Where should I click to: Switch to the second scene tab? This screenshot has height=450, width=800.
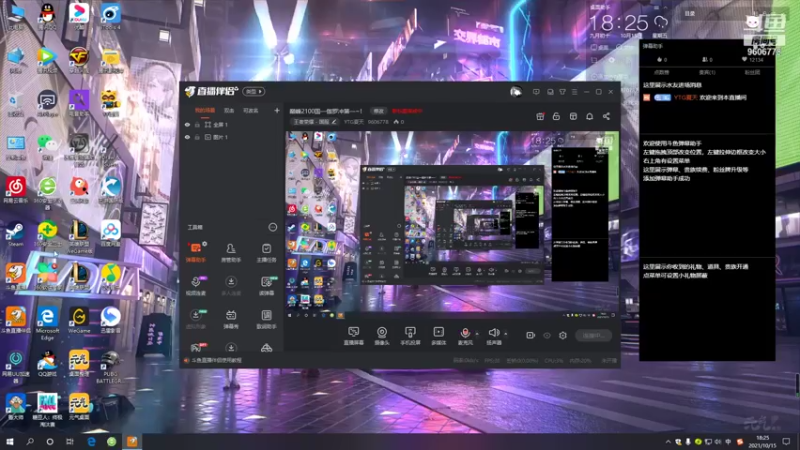(229, 110)
